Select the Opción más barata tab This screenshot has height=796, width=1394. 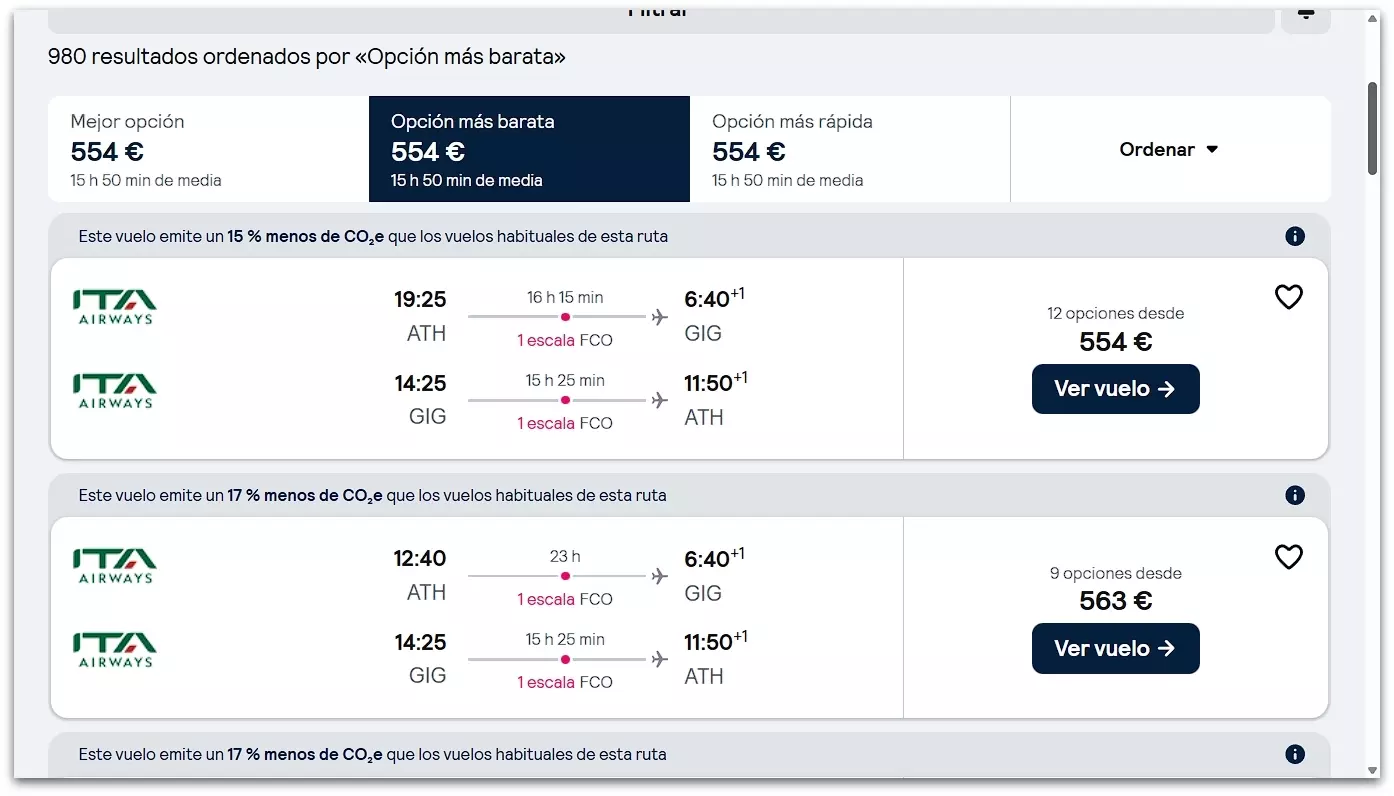tap(529, 149)
